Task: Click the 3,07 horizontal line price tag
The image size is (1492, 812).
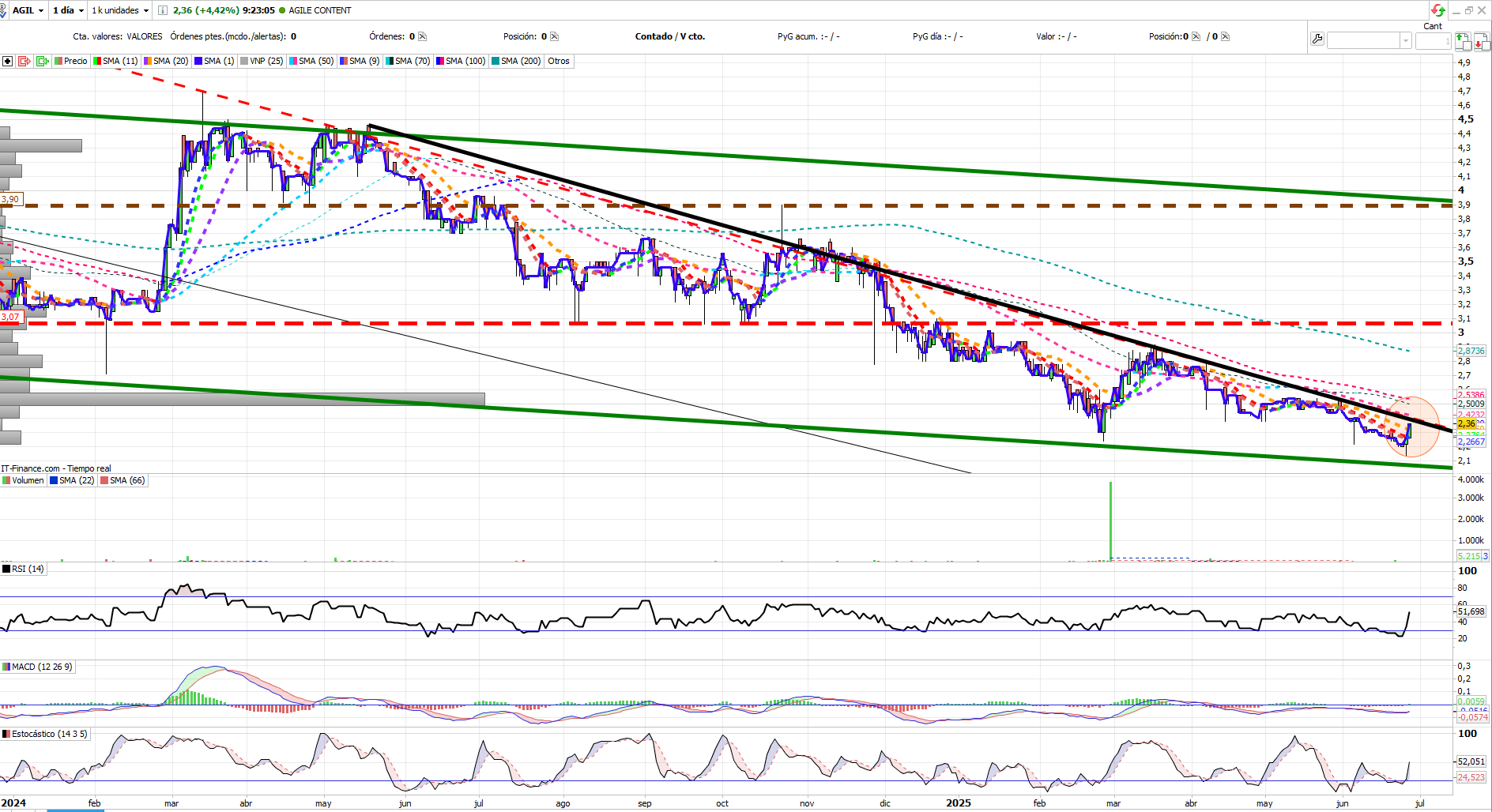Action: (11, 317)
